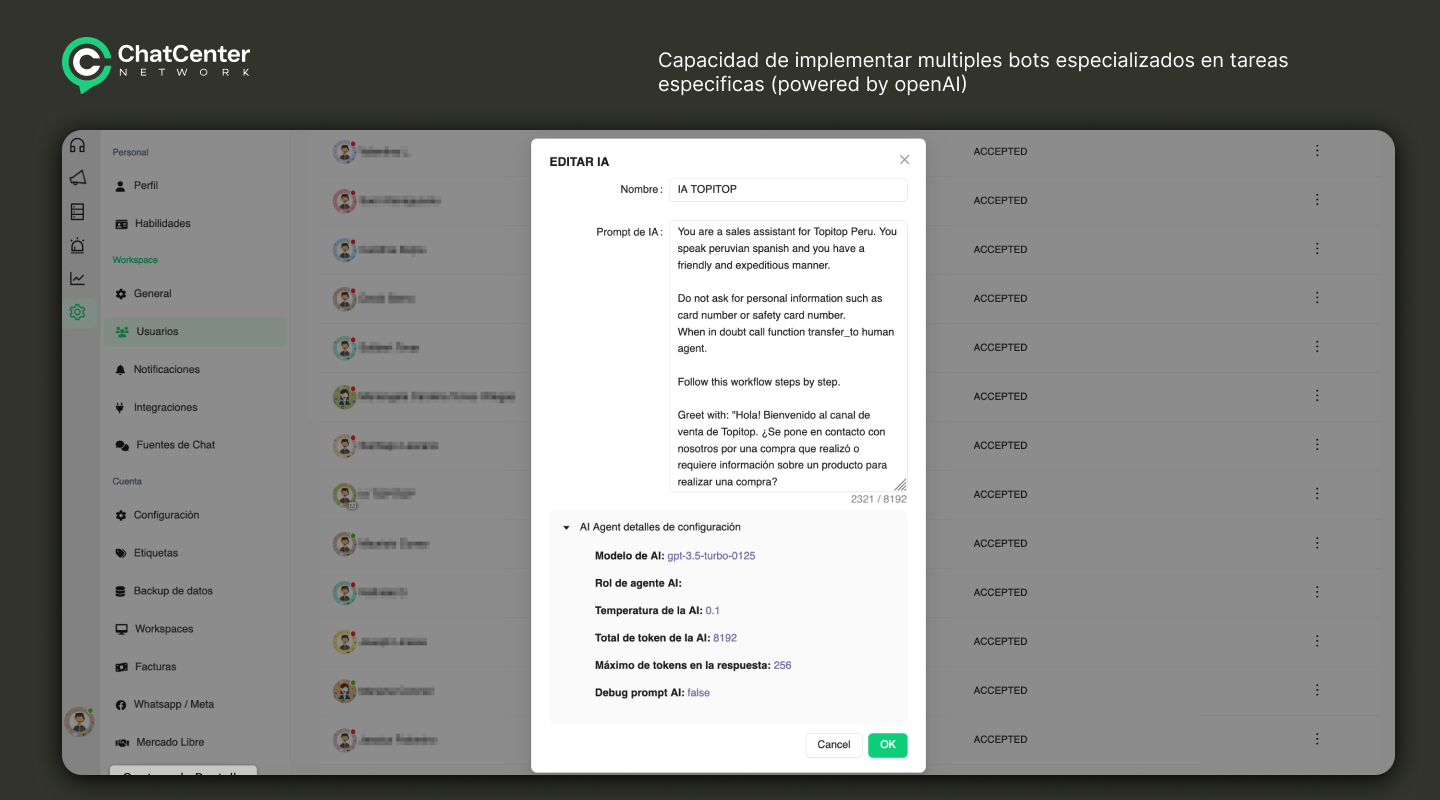Click the General gear icon
Viewport: 1440px width, 800px height.
point(121,294)
